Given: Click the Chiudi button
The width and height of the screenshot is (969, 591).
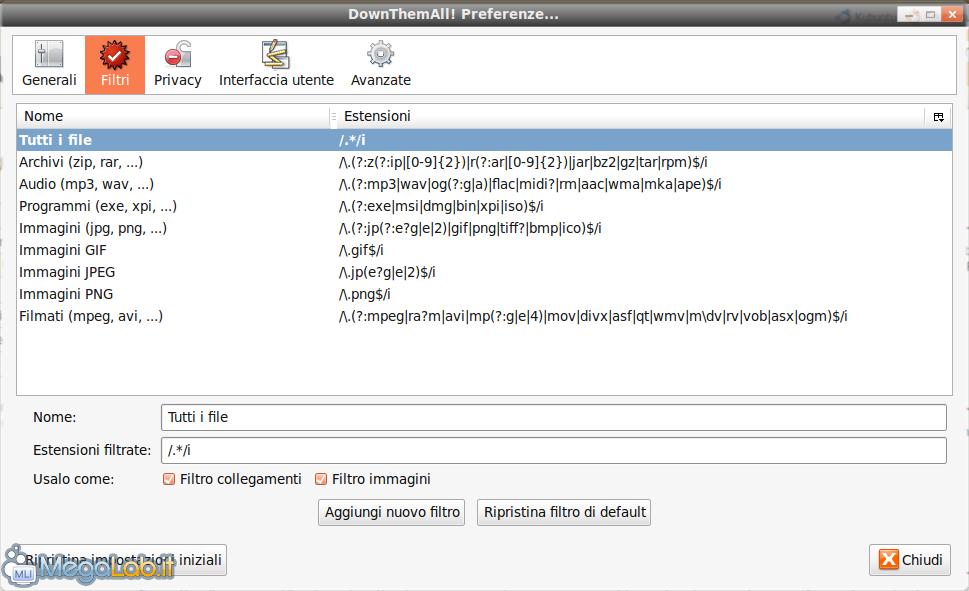Looking at the screenshot, I should (910, 560).
